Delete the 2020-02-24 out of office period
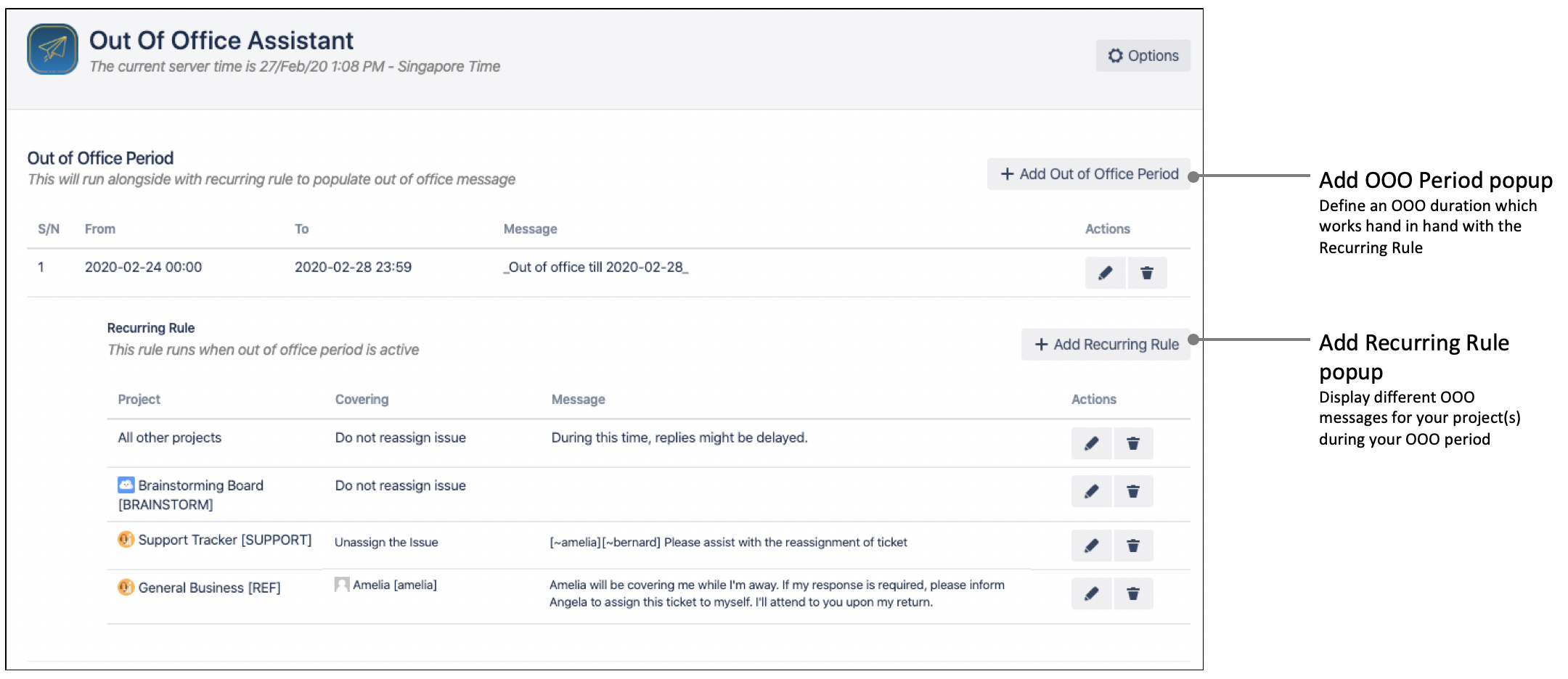This screenshot has width=1568, height=679. click(1147, 273)
